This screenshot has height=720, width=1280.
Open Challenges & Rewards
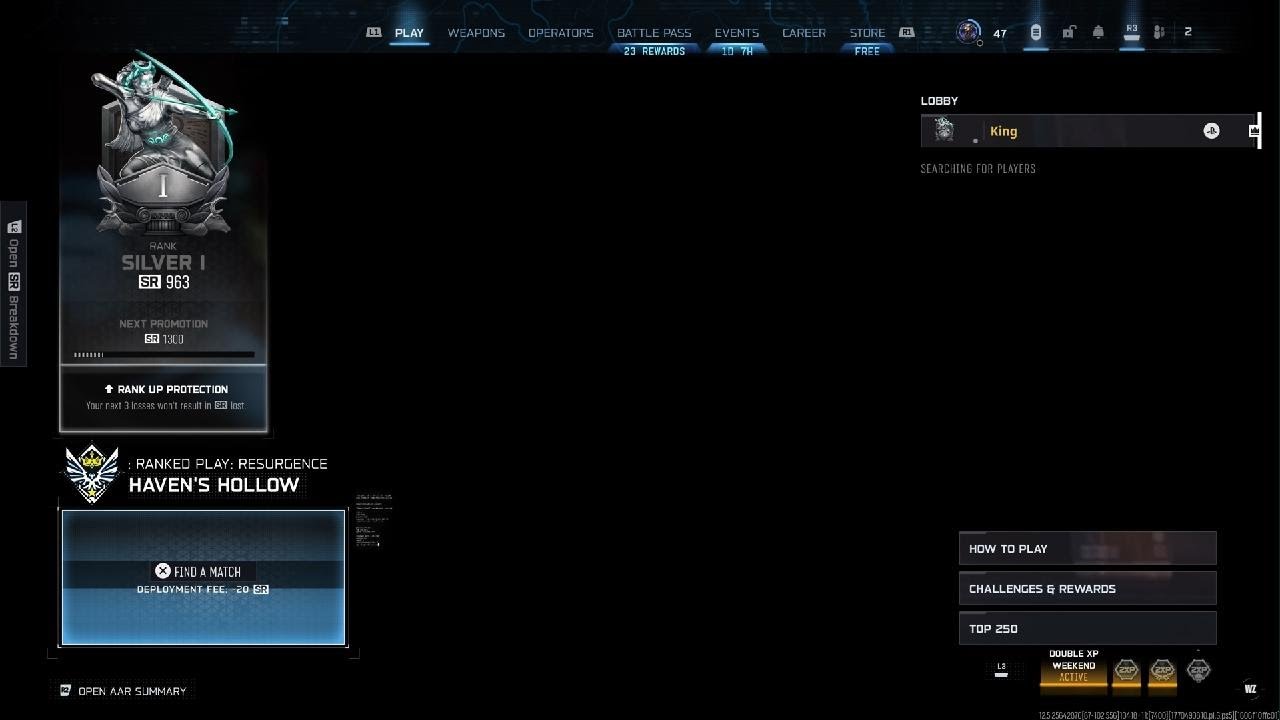point(1087,588)
